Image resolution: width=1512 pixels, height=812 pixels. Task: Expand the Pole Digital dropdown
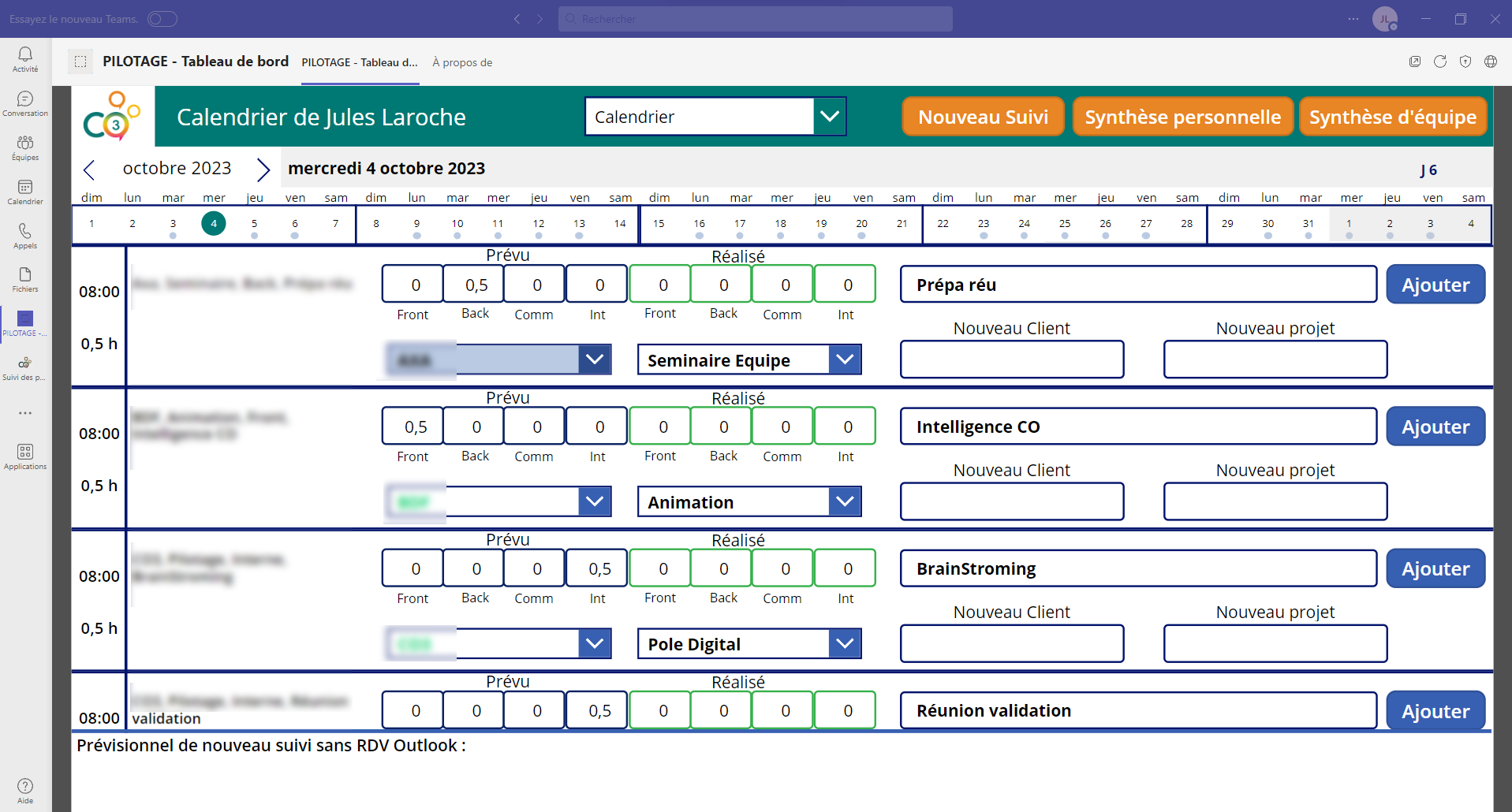tap(845, 643)
